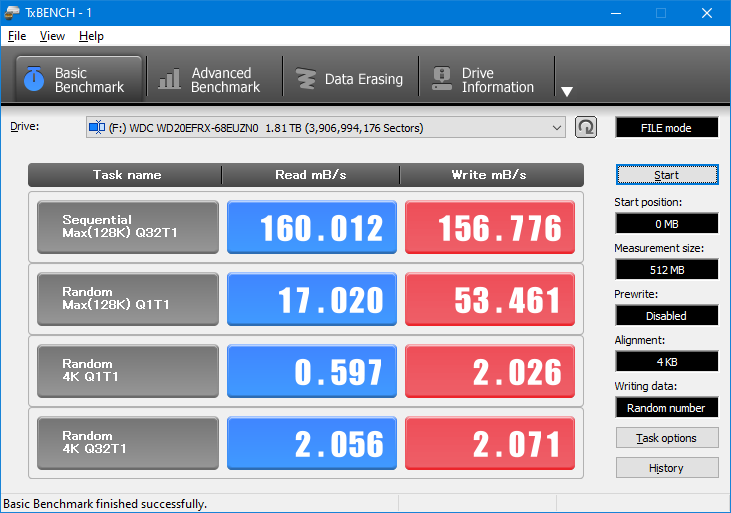Select 4K Q32T1 read result 2.056
Image resolution: width=731 pixels, height=513 pixels.
pyautogui.click(x=312, y=443)
